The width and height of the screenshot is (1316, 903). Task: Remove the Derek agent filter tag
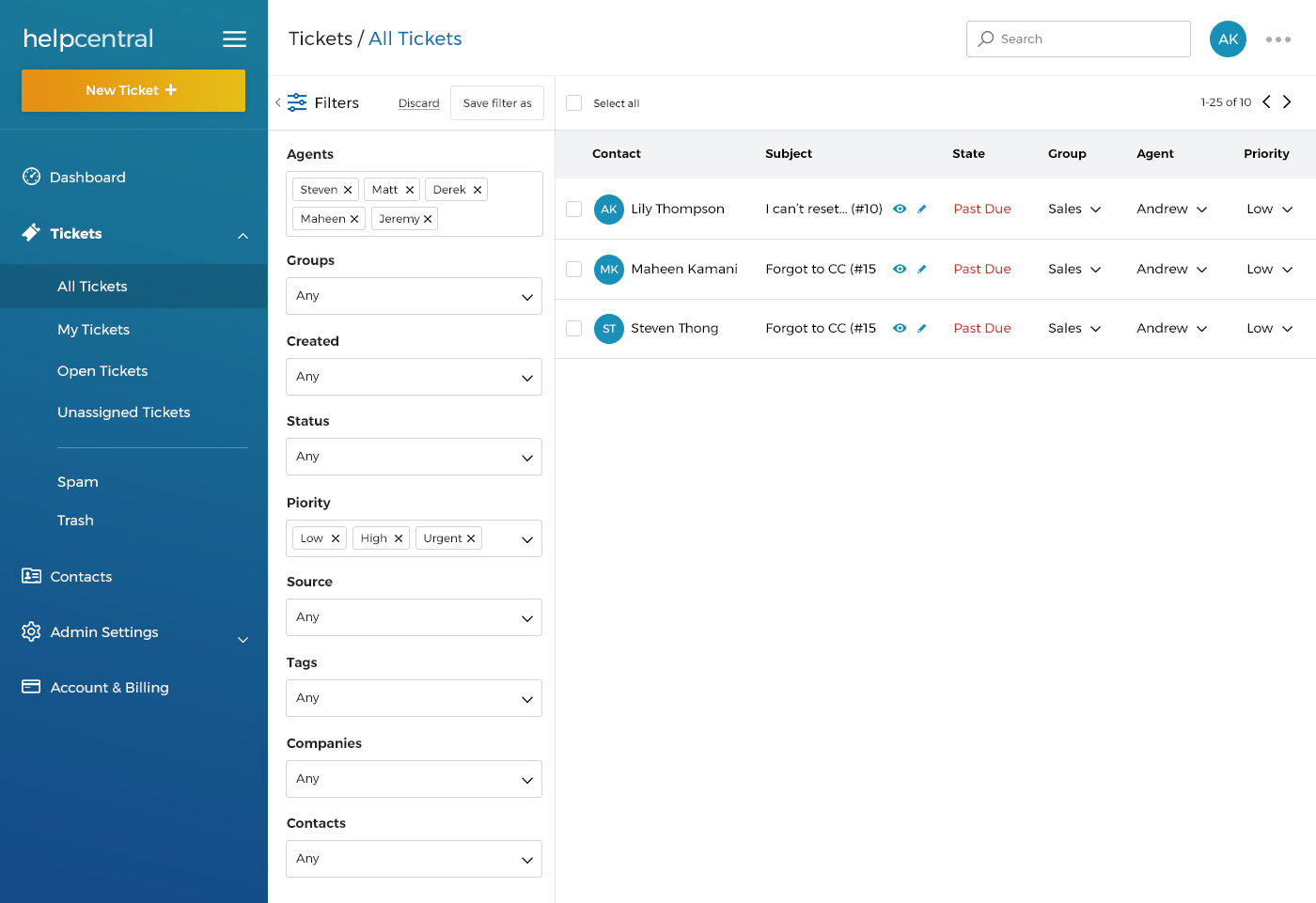[478, 190]
